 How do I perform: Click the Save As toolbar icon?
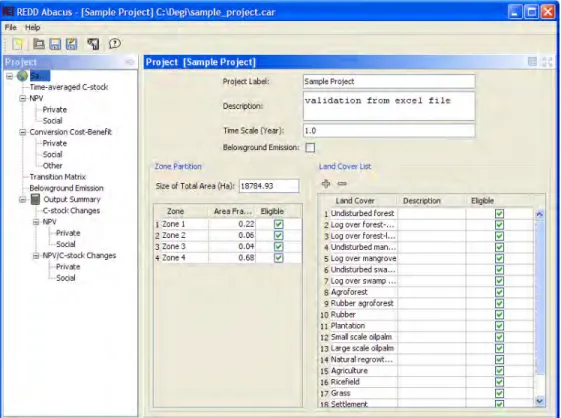(x=72, y=44)
